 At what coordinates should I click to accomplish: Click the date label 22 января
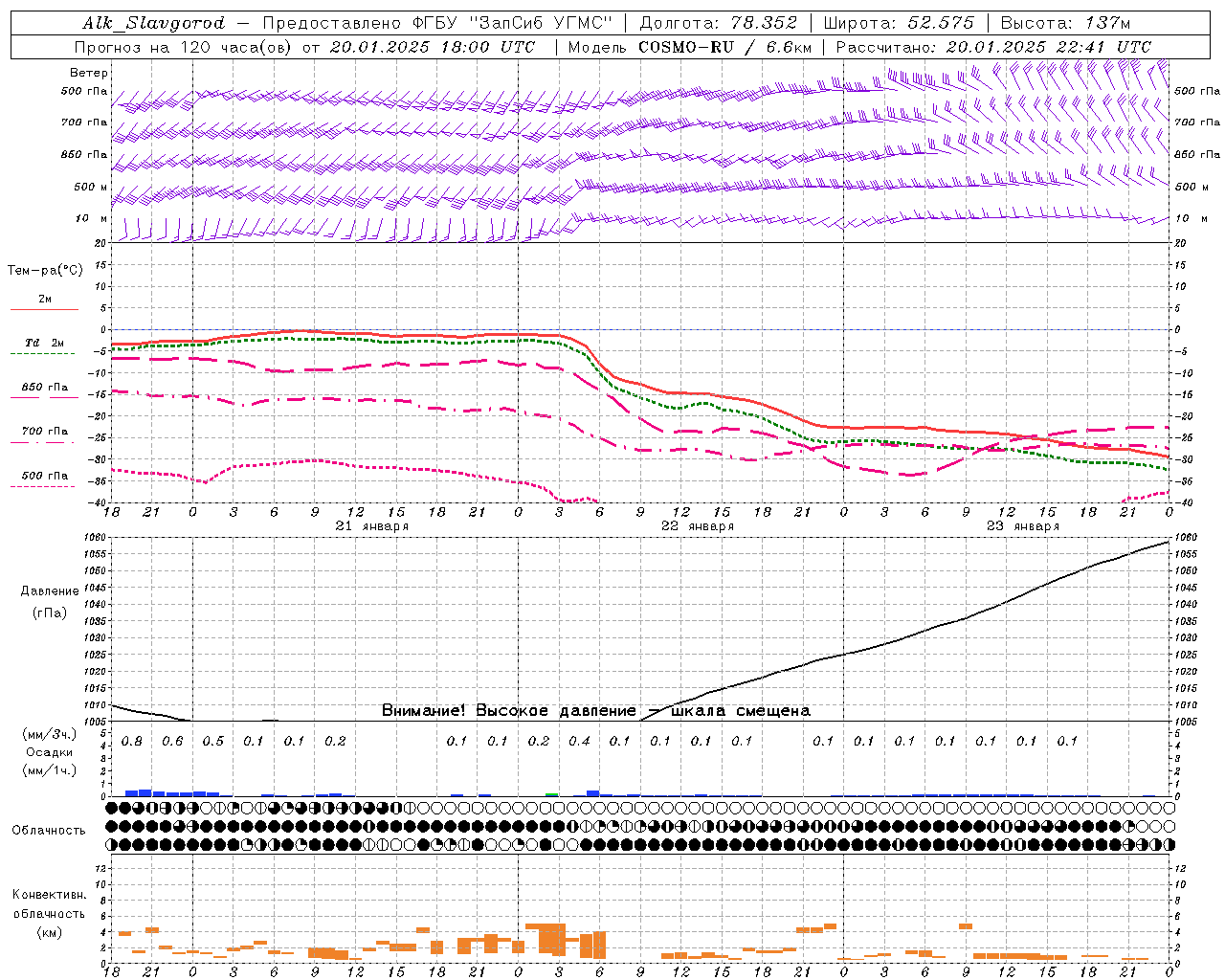[x=698, y=526]
